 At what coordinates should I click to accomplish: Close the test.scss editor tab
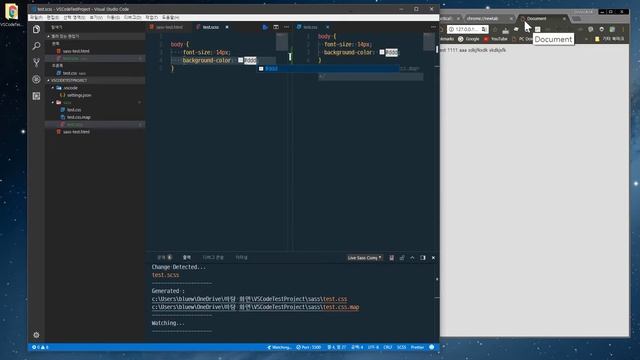tap(227, 27)
